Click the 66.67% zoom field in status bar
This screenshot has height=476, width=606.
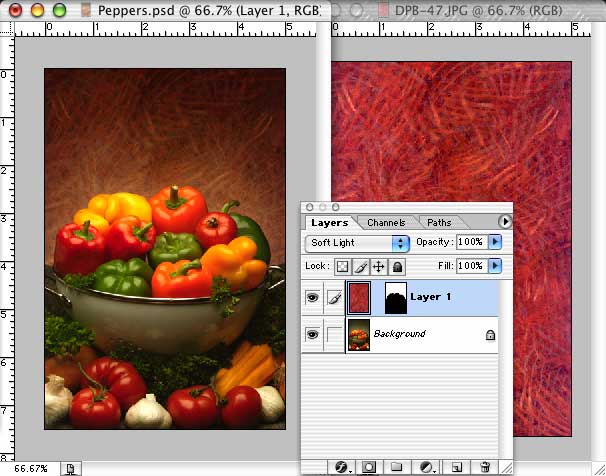click(31, 469)
